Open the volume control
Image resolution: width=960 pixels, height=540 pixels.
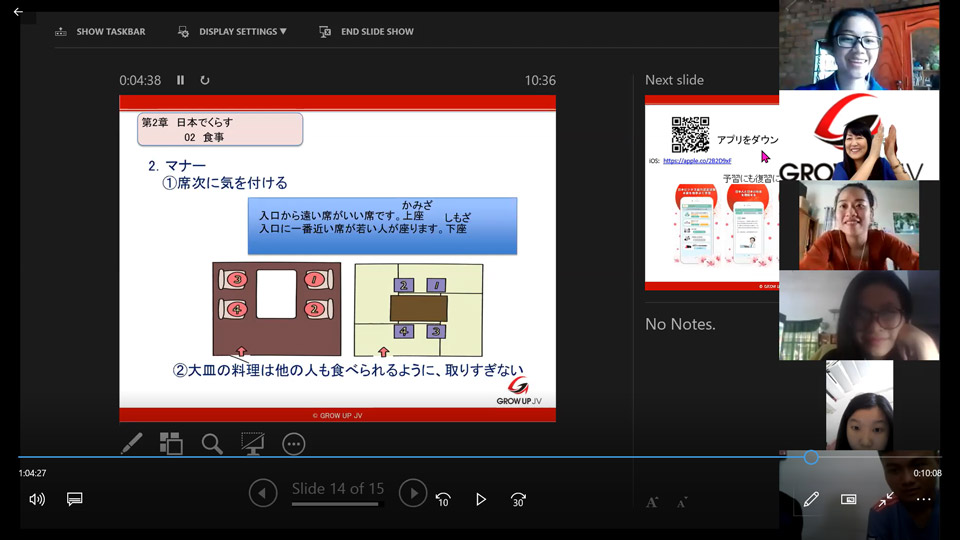click(x=37, y=500)
